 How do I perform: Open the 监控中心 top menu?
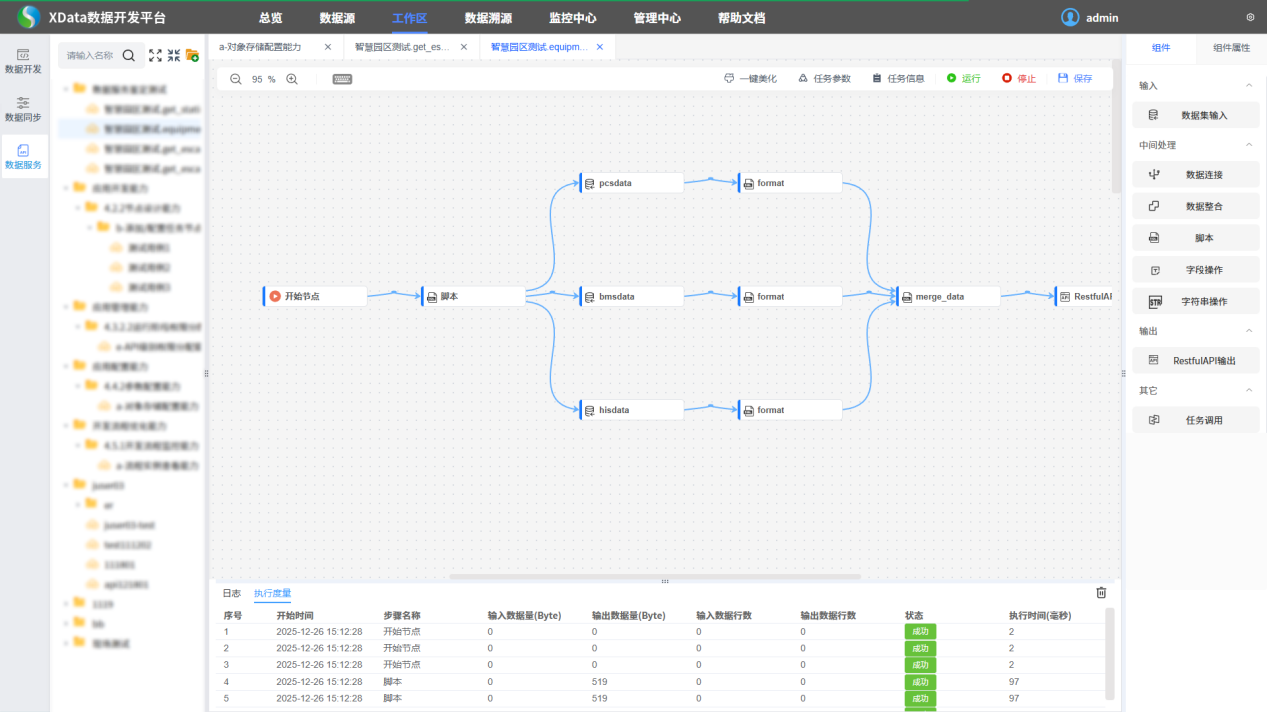[x=573, y=18]
